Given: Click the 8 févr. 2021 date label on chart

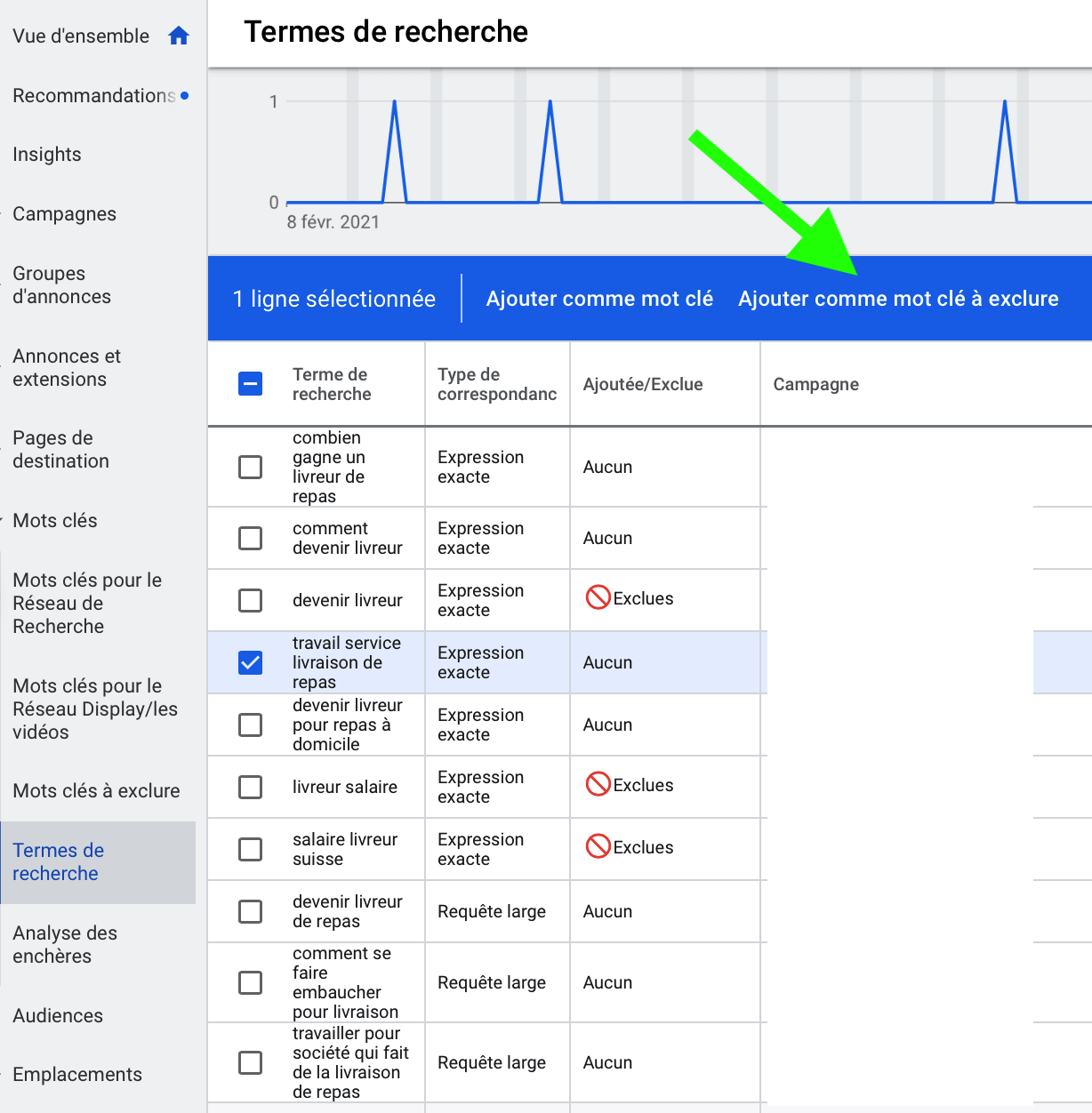Looking at the screenshot, I should tap(333, 222).
